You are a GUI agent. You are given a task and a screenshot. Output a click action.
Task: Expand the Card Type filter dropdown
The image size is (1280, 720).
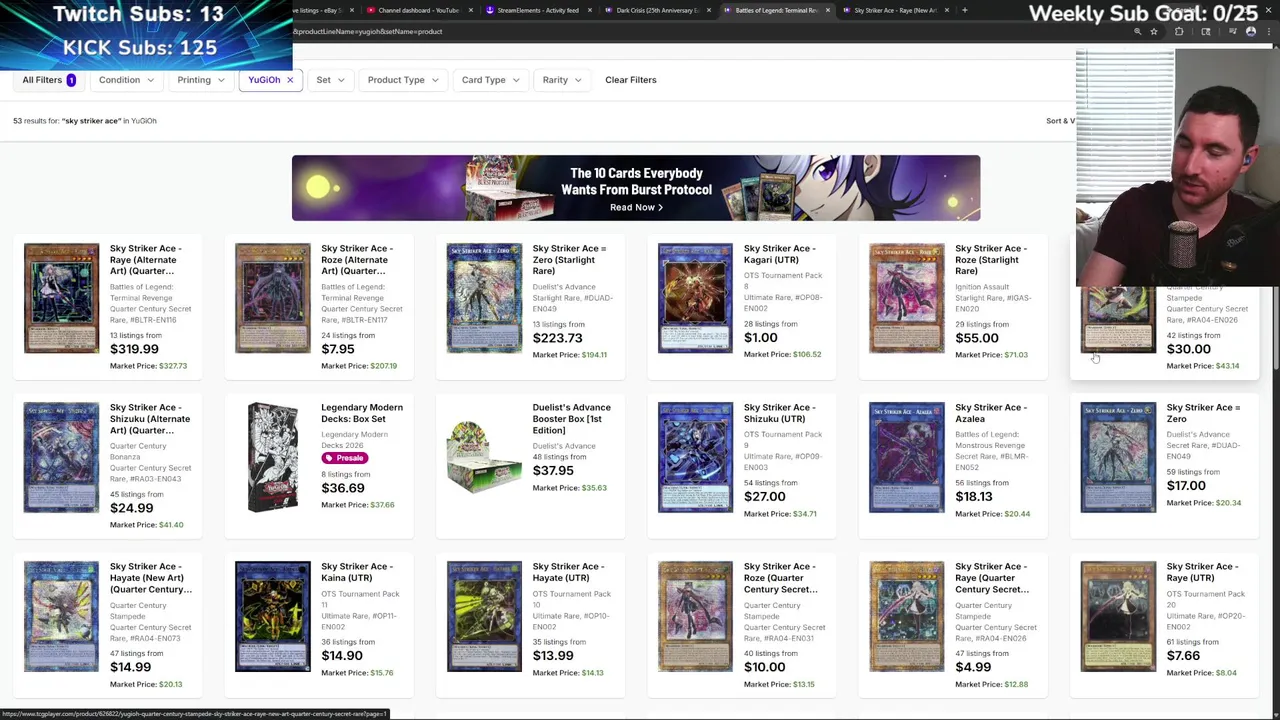(490, 80)
